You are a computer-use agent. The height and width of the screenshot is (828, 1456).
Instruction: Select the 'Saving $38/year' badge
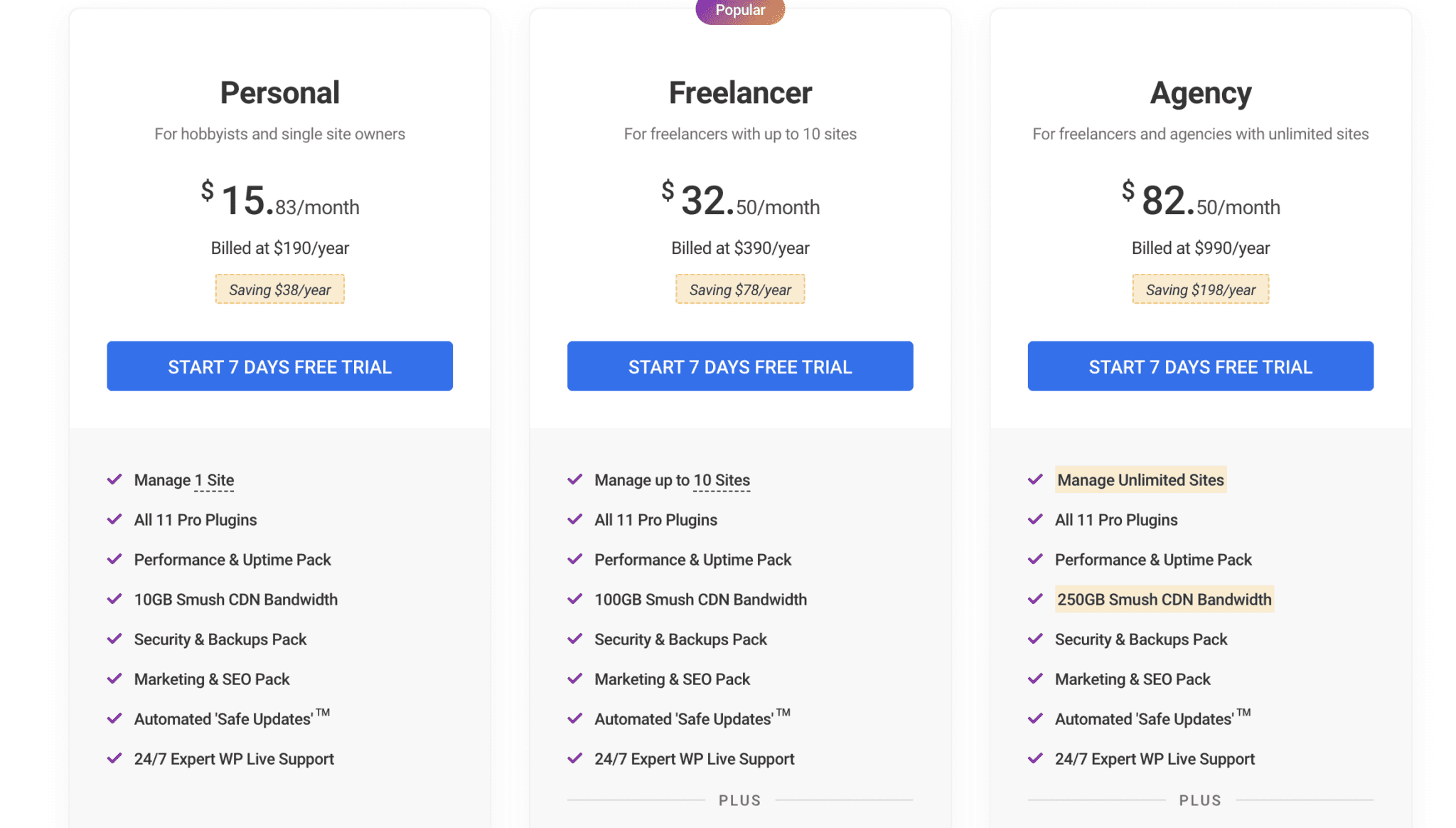point(279,289)
